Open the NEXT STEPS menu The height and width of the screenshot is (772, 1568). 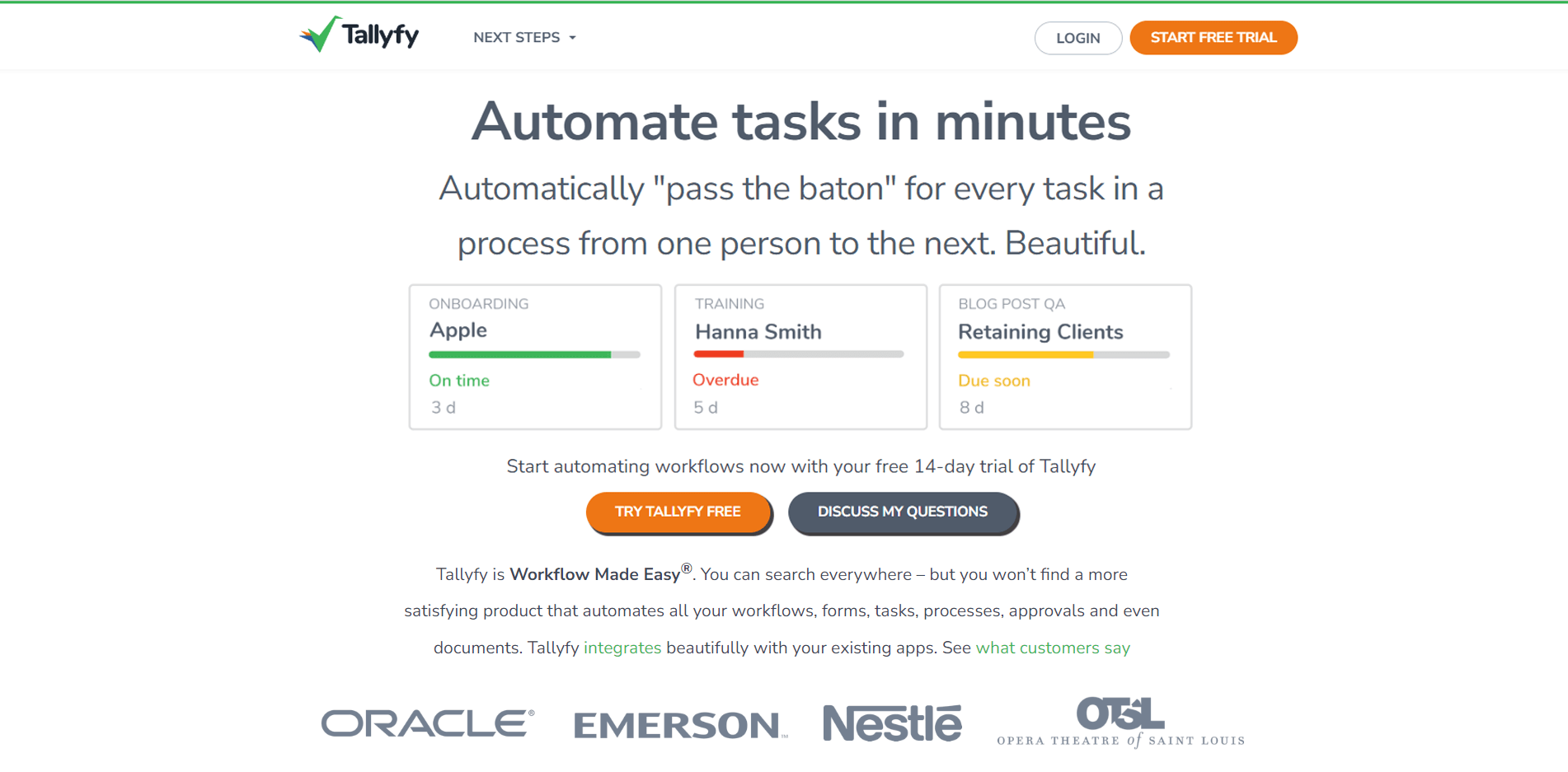[x=524, y=38]
